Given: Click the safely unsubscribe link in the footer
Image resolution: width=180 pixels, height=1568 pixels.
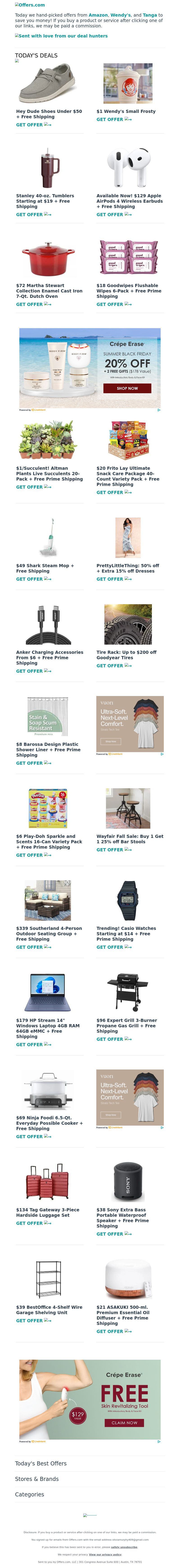Looking at the screenshot, I should click(x=124, y=1547).
